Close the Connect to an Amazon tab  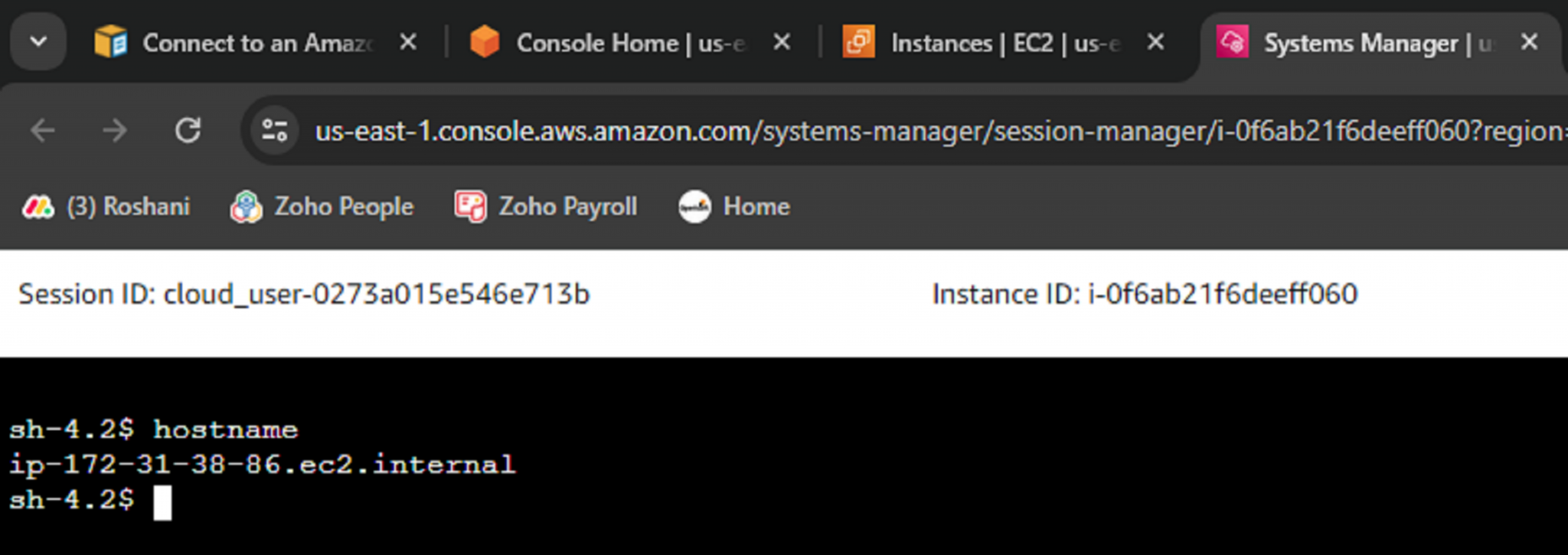[409, 42]
